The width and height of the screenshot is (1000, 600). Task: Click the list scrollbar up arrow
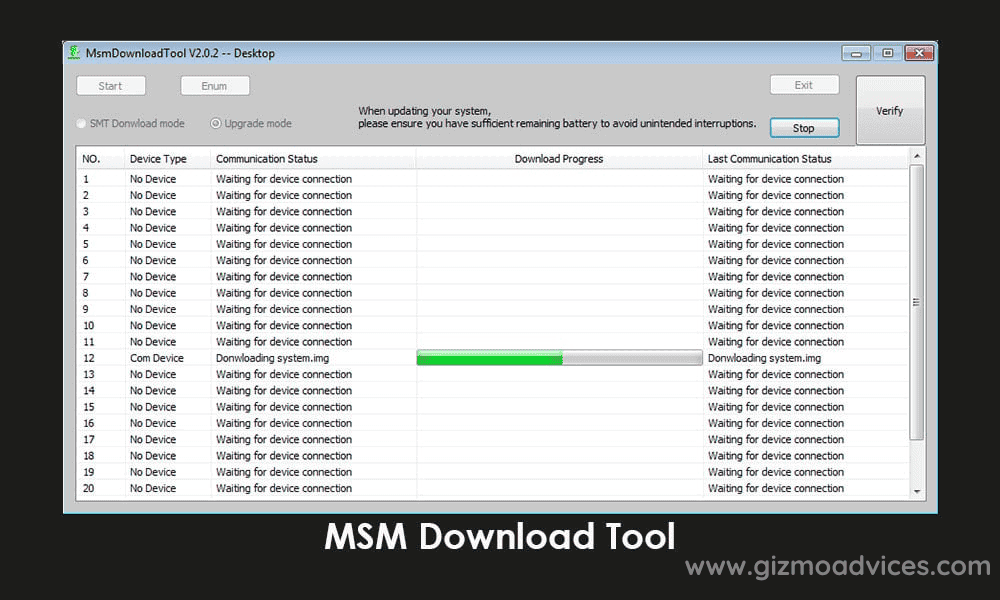(x=916, y=156)
